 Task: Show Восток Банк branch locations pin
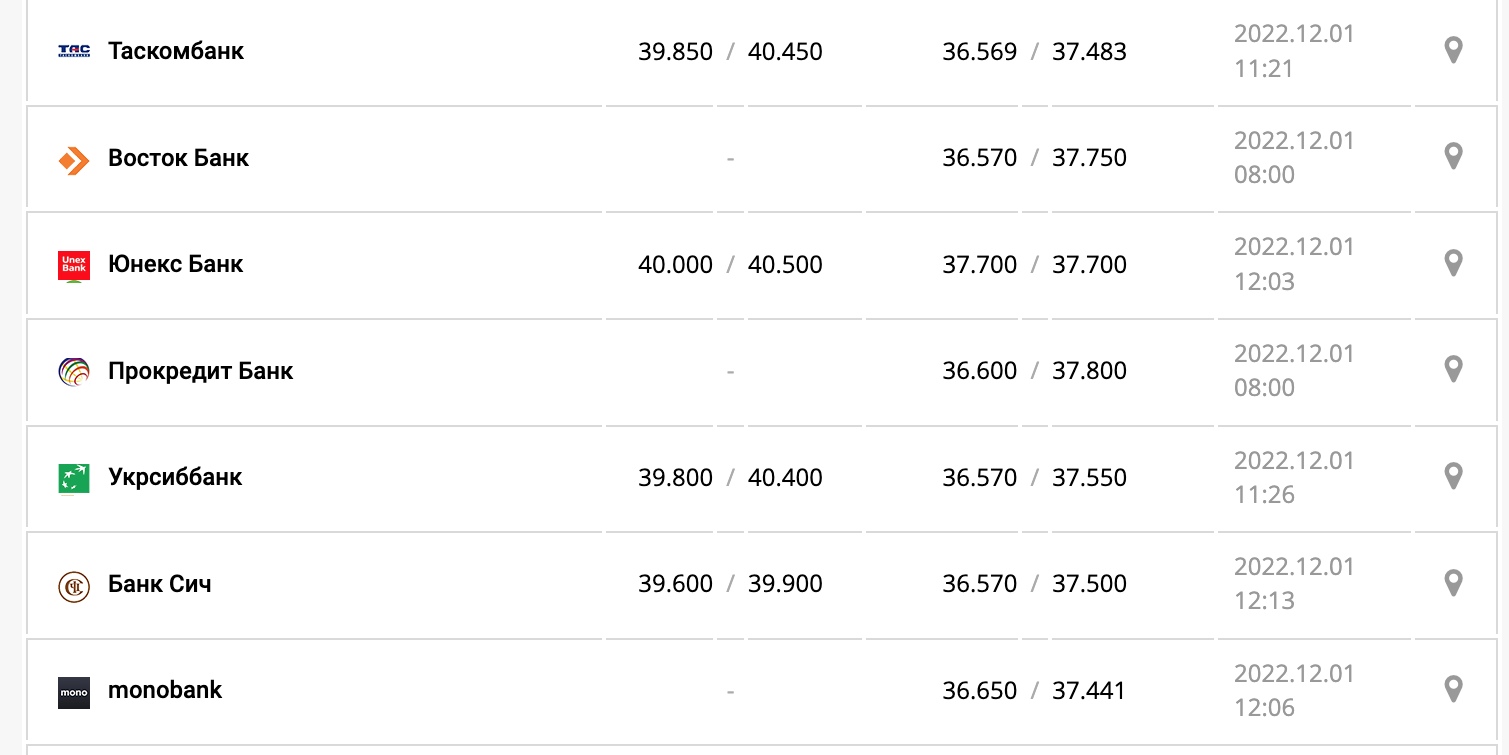tap(1453, 157)
